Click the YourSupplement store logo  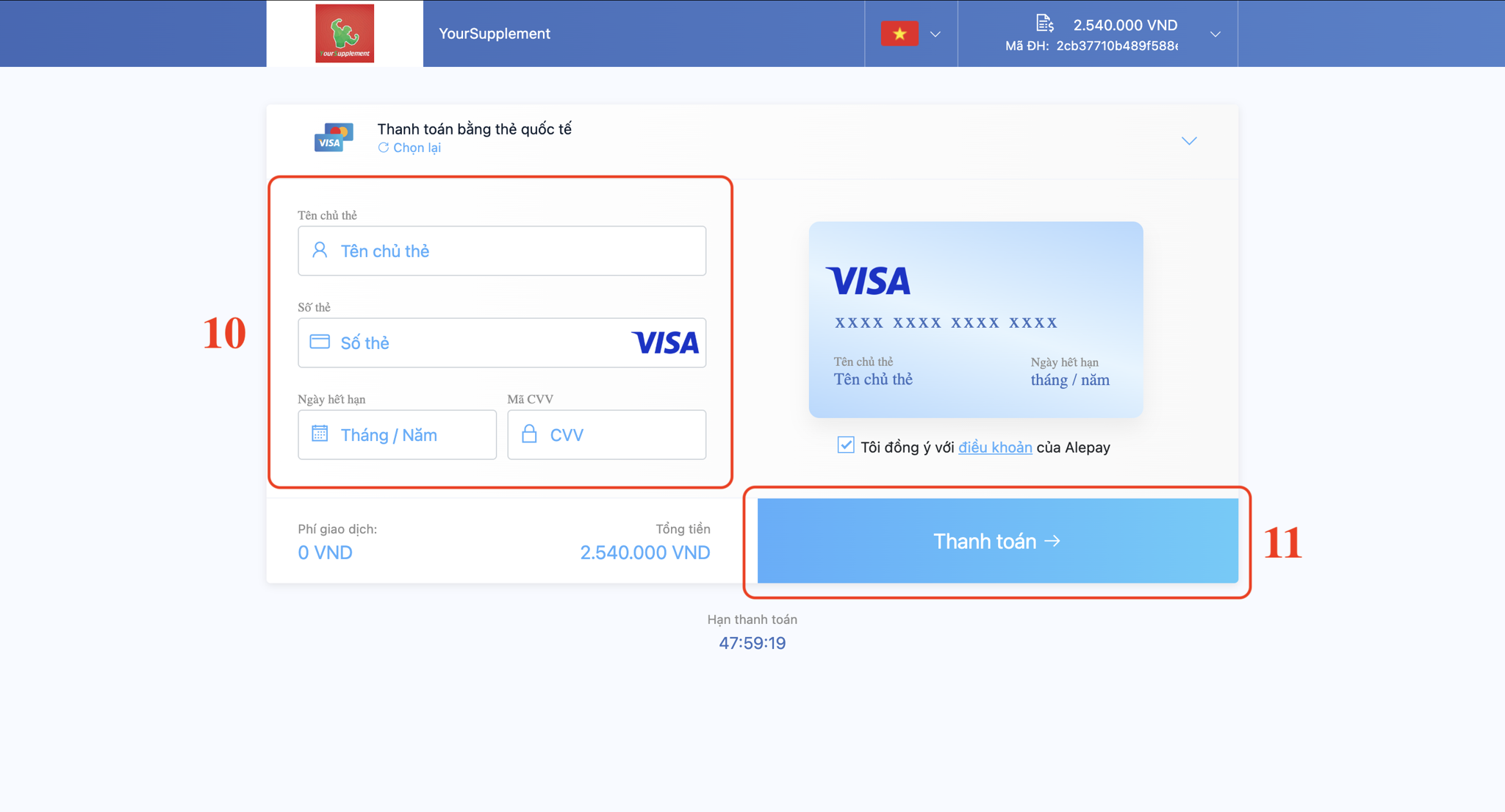pyautogui.click(x=345, y=33)
